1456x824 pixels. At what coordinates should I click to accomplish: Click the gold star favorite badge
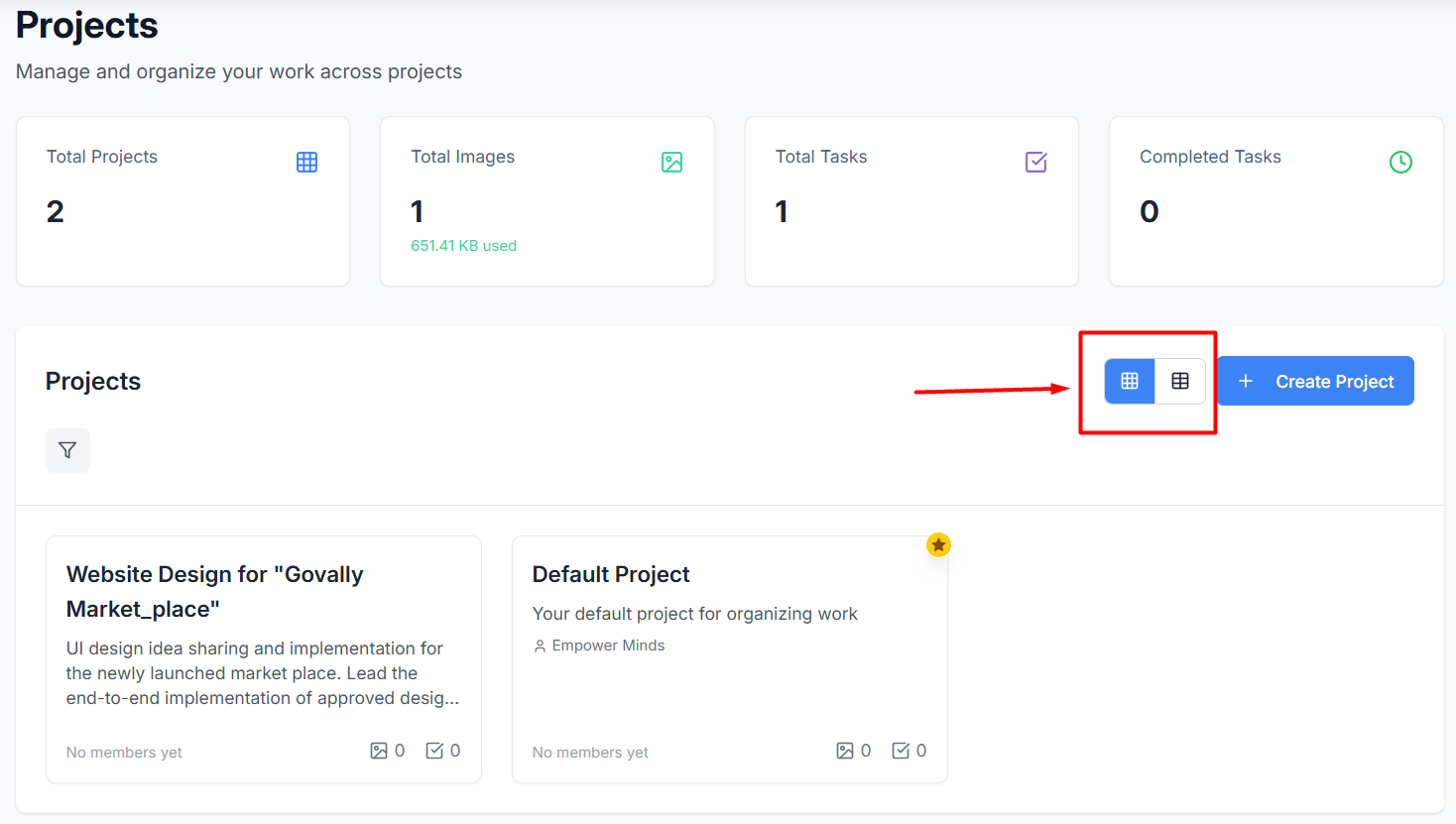coord(938,544)
